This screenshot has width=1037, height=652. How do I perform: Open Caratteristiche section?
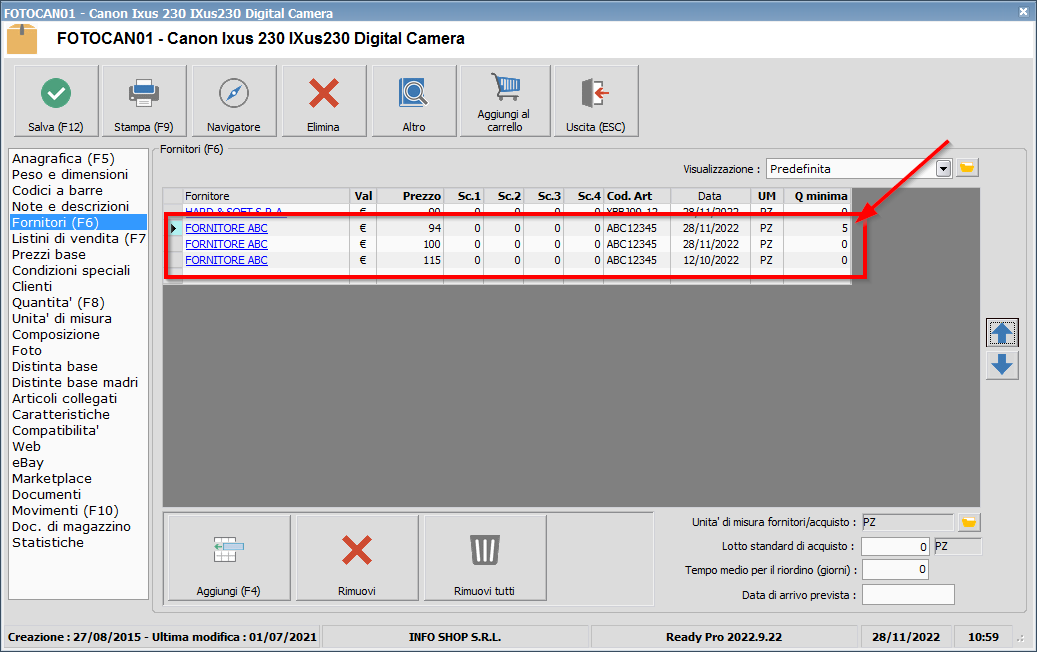(x=61, y=415)
